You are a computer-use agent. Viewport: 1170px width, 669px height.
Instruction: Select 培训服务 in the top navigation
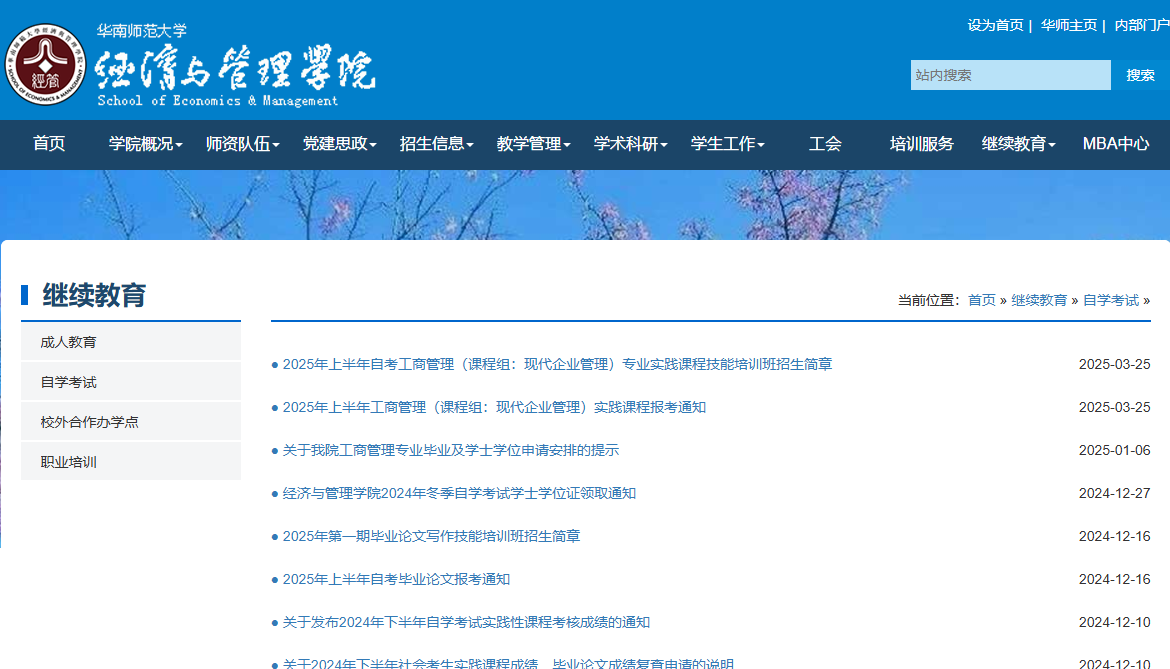click(919, 144)
